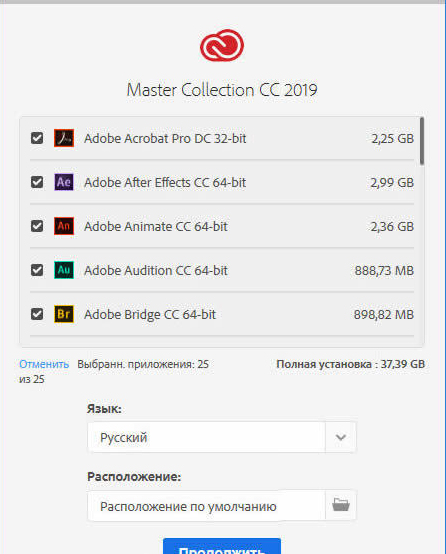The height and width of the screenshot is (554, 446).
Task: Select the Adobe Bridge CC 64-bit row
Action: [222, 314]
